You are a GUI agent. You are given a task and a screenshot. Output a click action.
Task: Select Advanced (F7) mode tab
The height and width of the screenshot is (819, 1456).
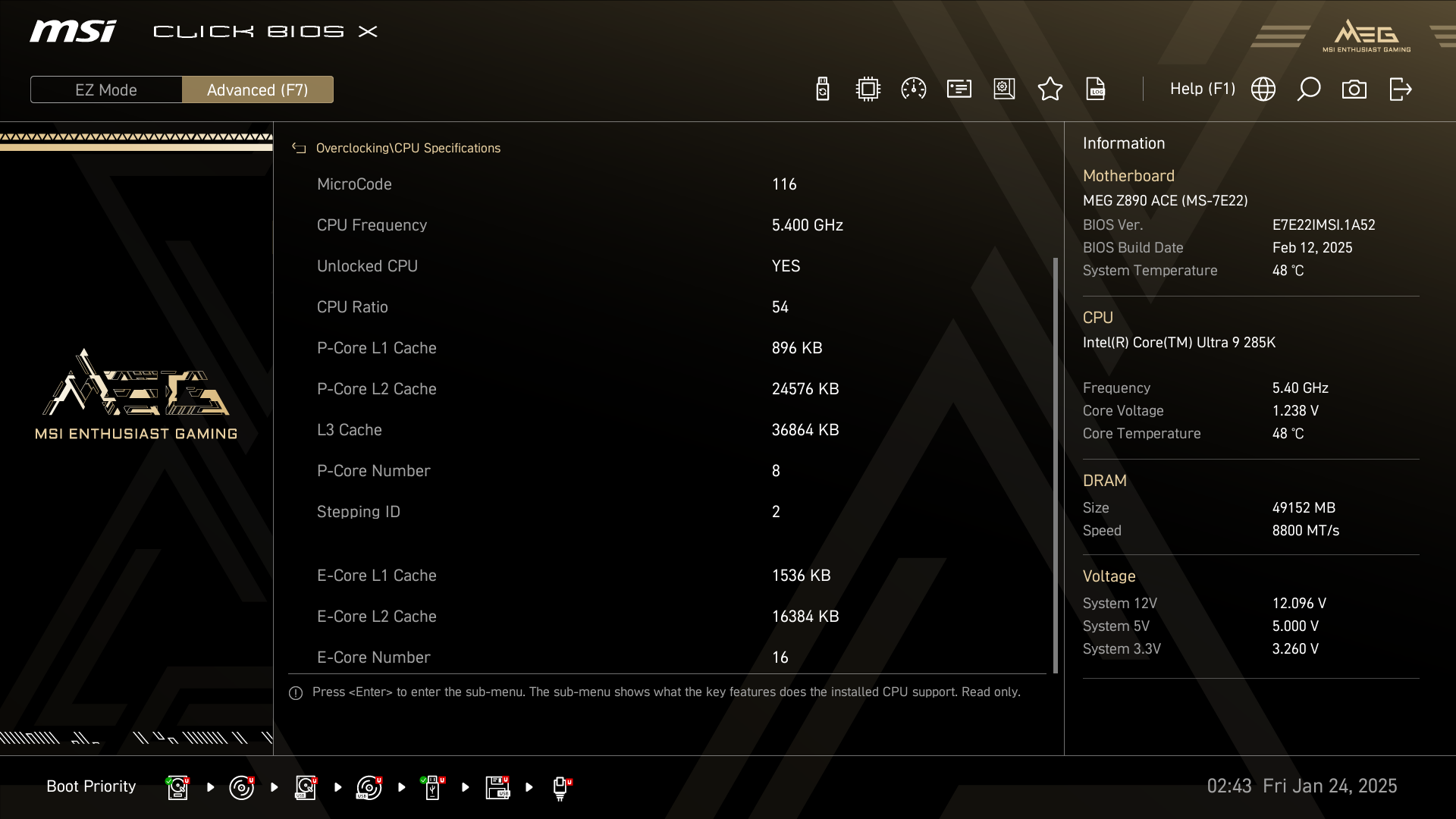(x=258, y=89)
